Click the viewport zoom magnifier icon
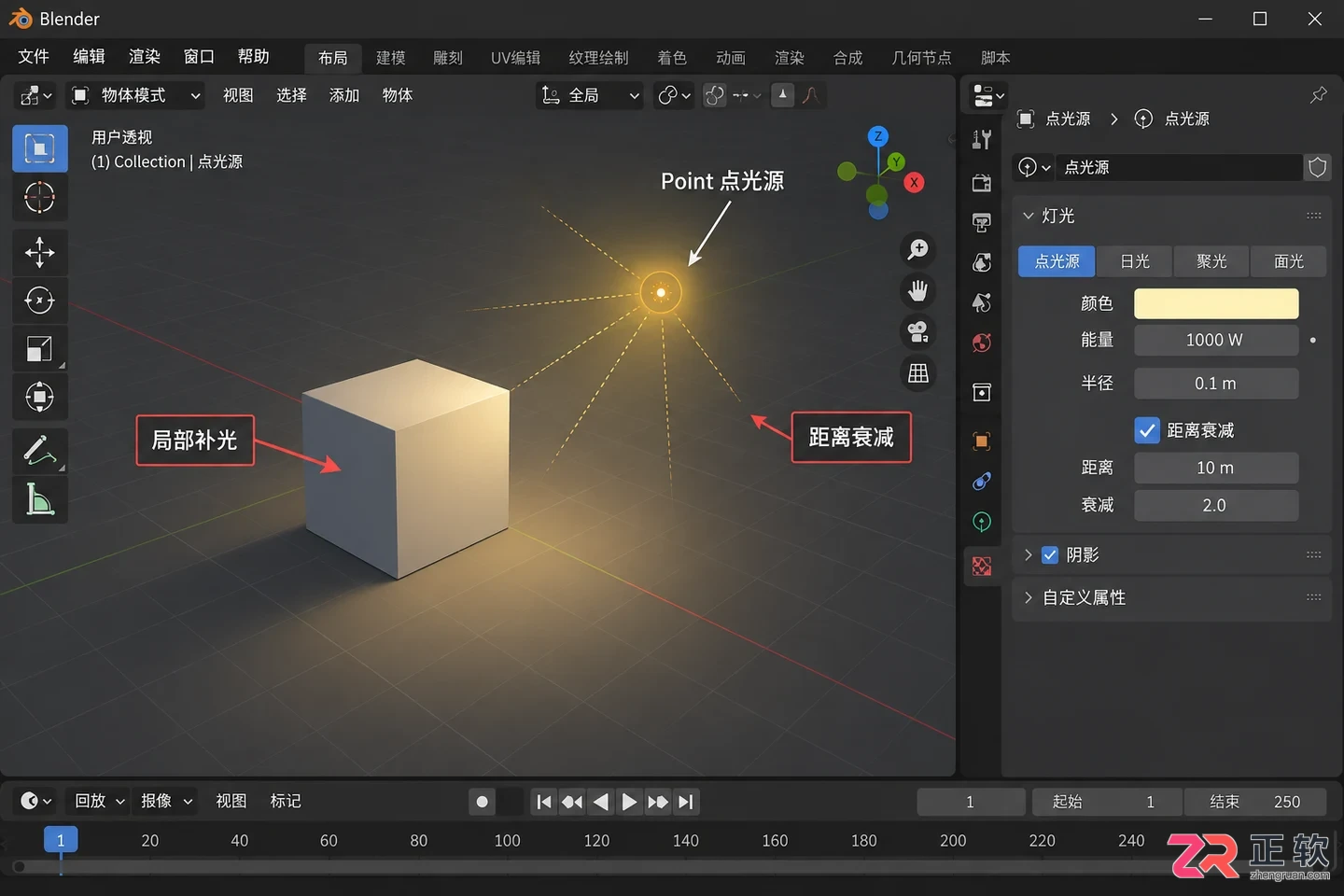The height and width of the screenshot is (896, 1344). point(918,249)
